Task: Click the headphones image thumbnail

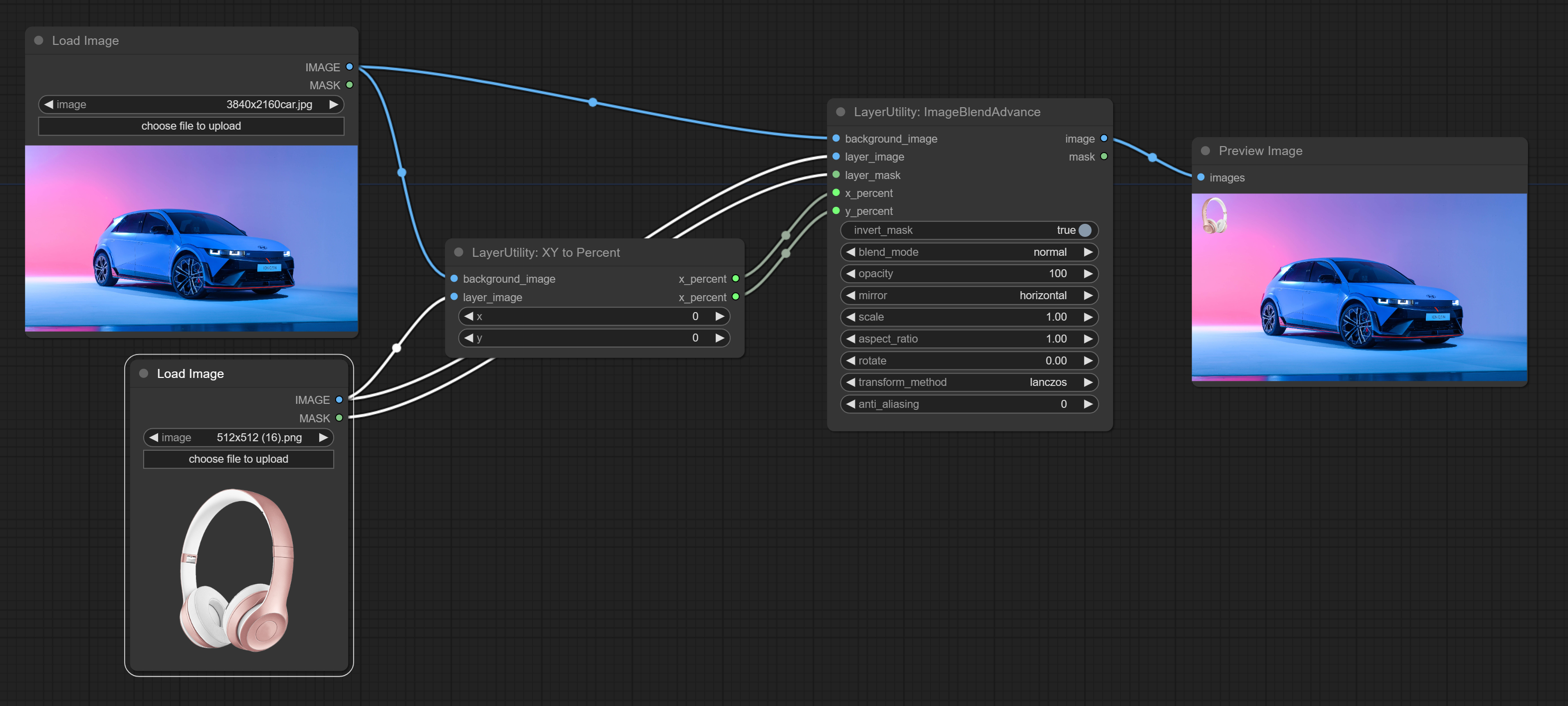Action: pyautogui.click(x=238, y=570)
